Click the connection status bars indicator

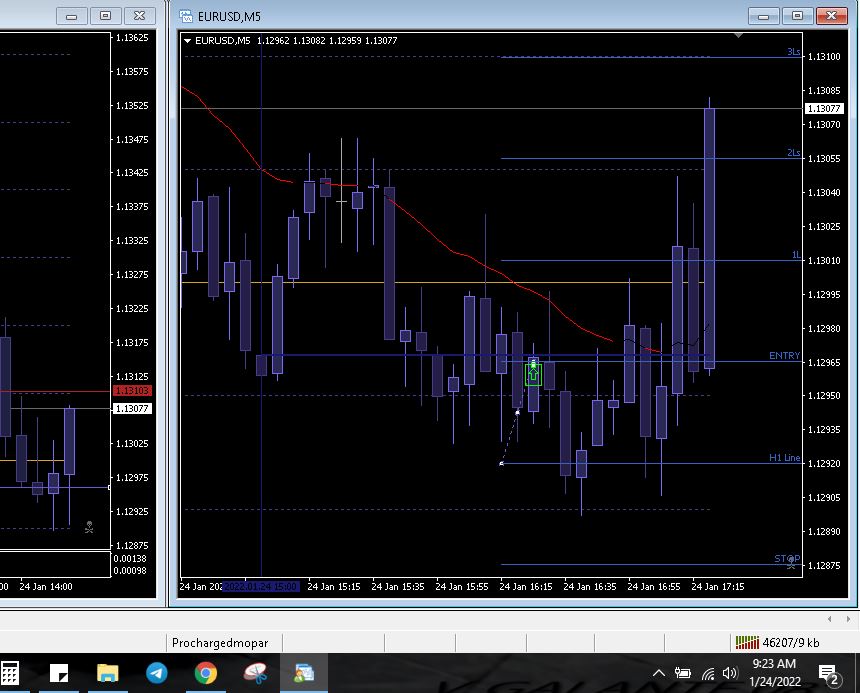tap(747, 642)
